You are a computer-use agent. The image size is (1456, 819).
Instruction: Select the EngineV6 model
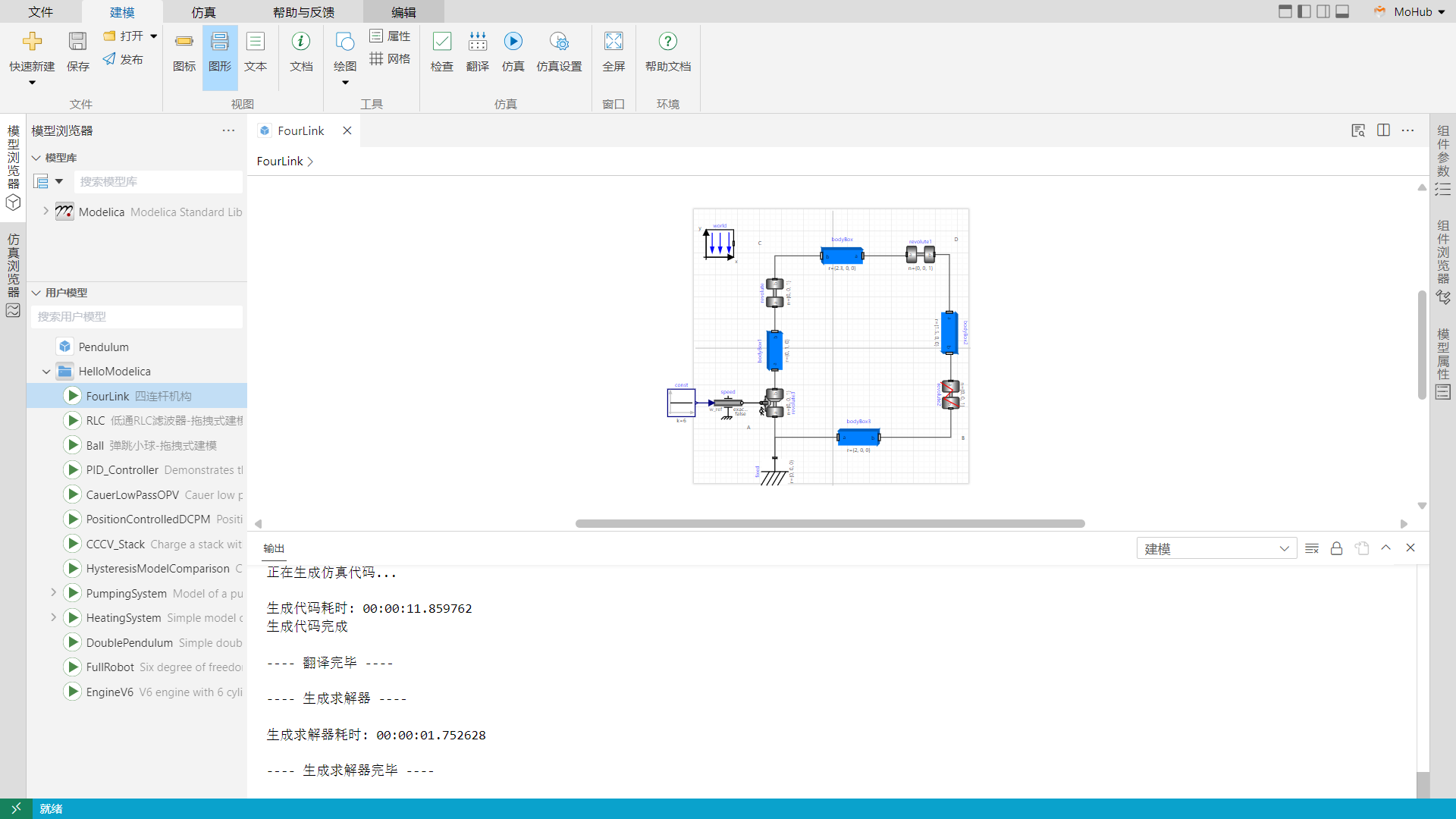pyautogui.click(x=136, y=692)
